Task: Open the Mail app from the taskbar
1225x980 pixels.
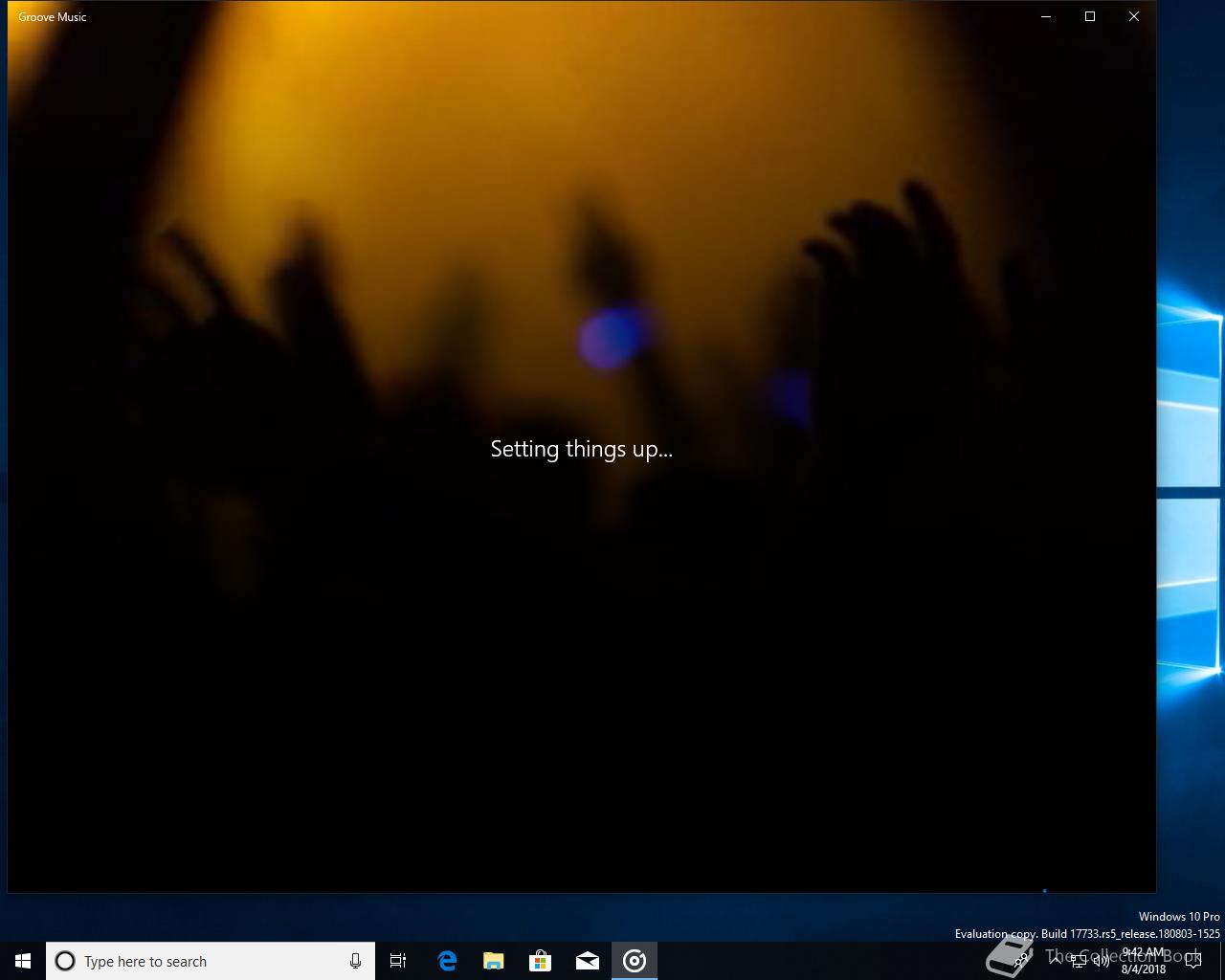Action: click(x=588, y=961)
